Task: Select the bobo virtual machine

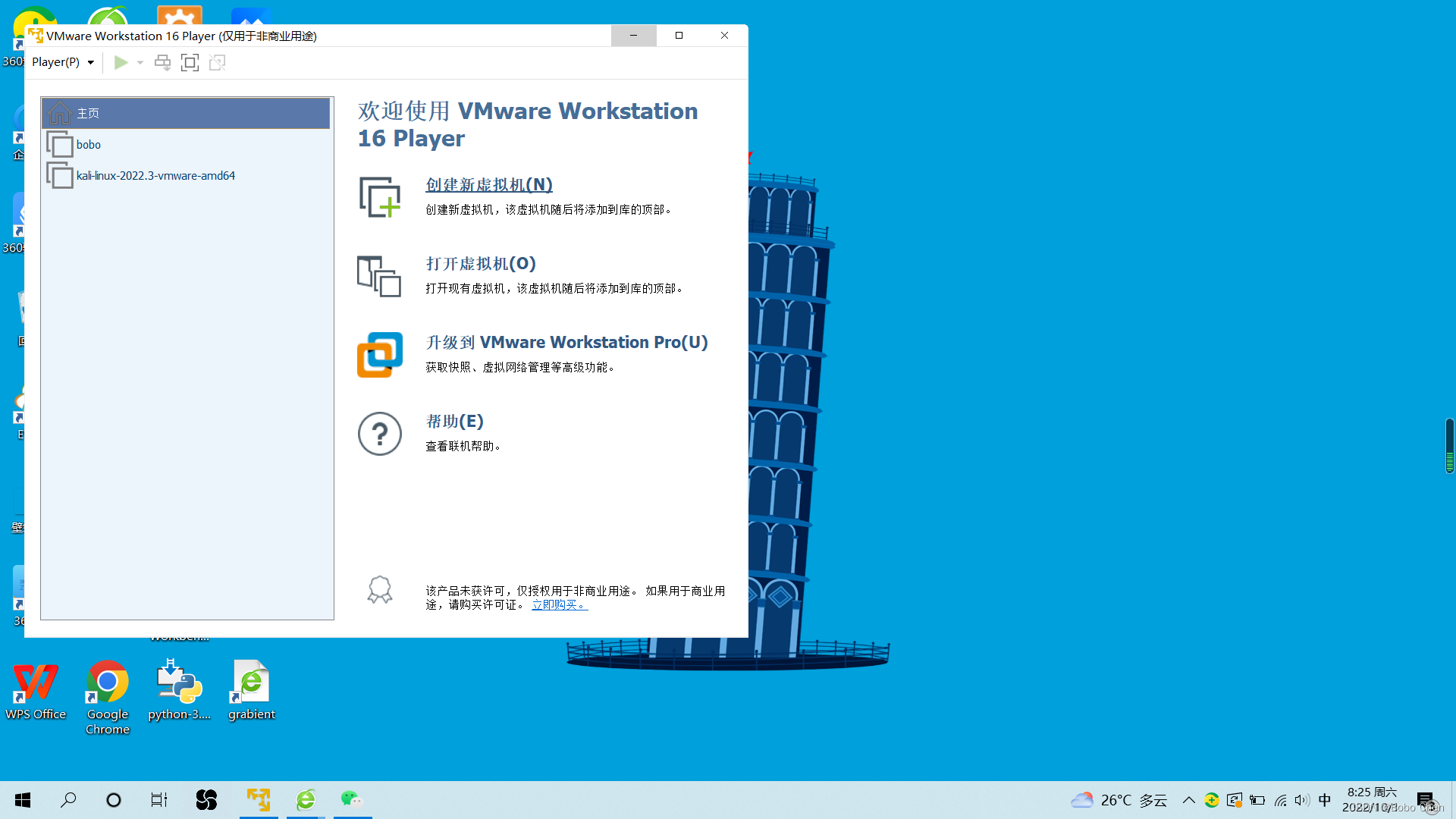Action: [x=89, y=144]
